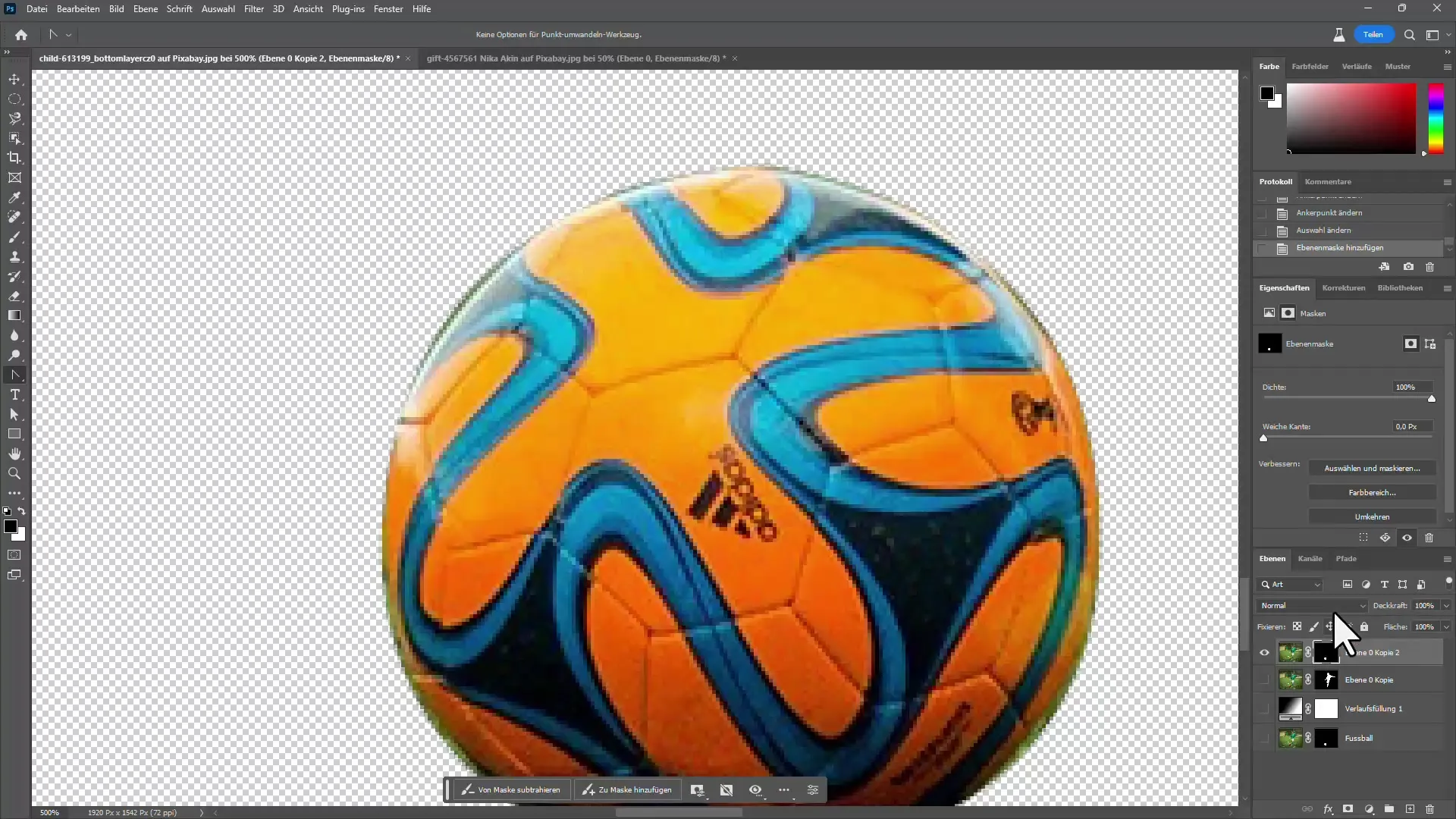This screenshot has height=819, width=1456.
Task: Select the Type tool
Action: pyautogui.click(x=14, y=395)
